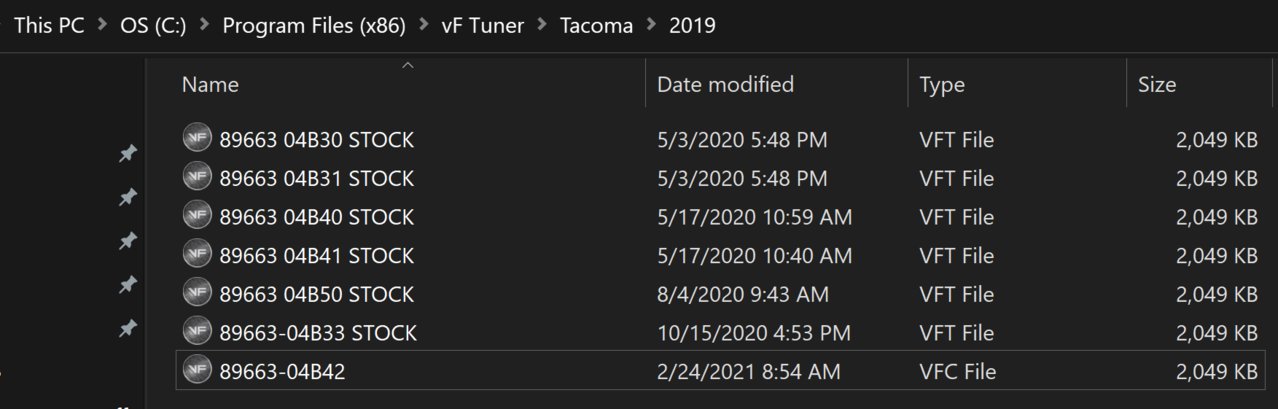Viewport: 1278px width, 409px height.
Task: Click the bottom pin icon in the sidebar
Action: (128, 328)
